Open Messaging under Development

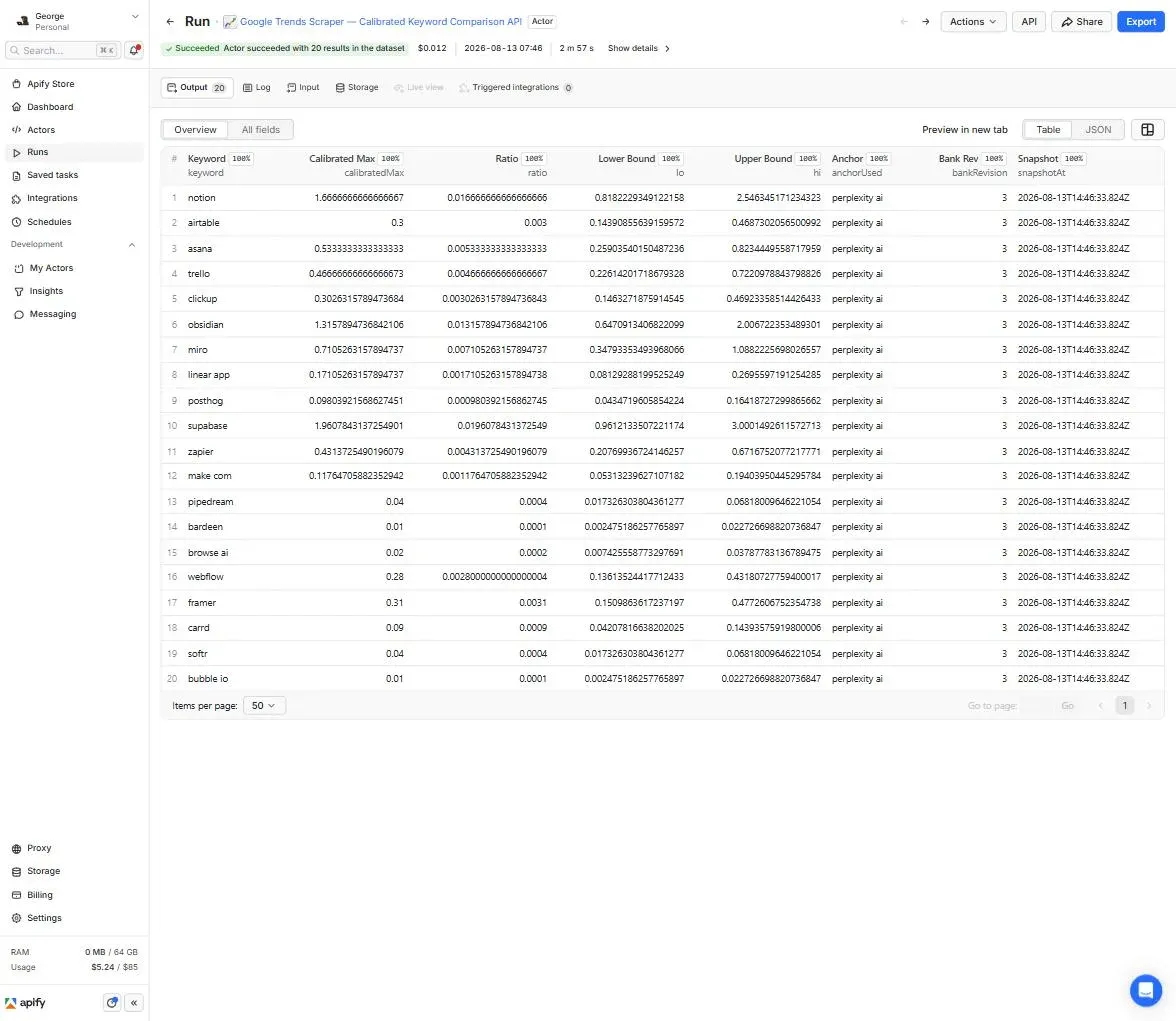(52, 314)
